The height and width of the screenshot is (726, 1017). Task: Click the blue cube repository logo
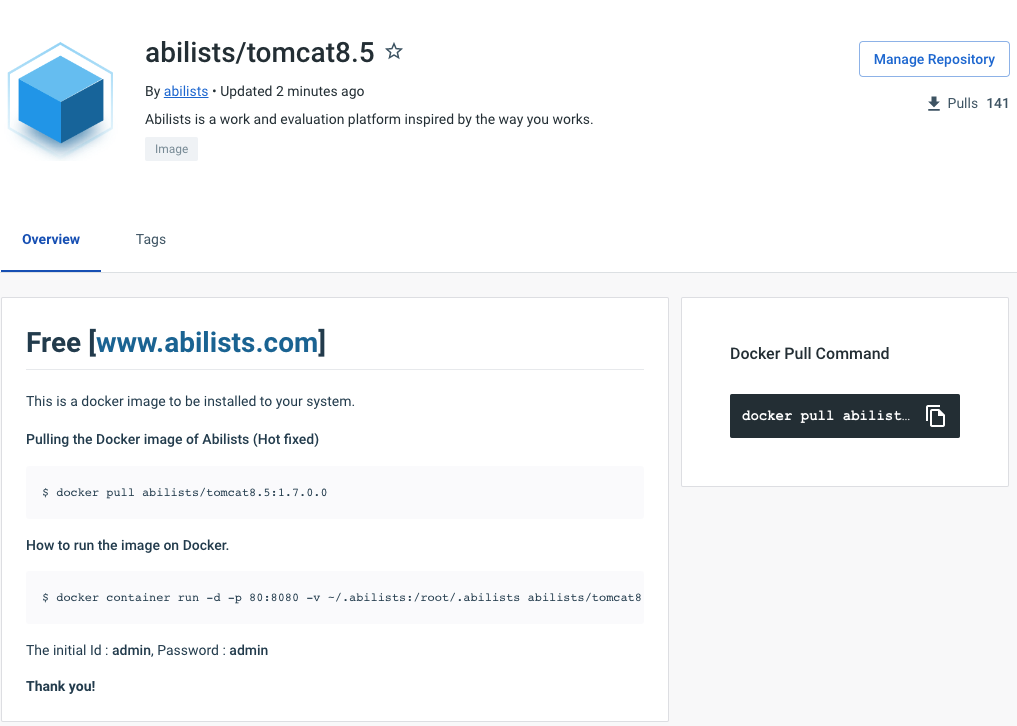(x=60, y=99)
